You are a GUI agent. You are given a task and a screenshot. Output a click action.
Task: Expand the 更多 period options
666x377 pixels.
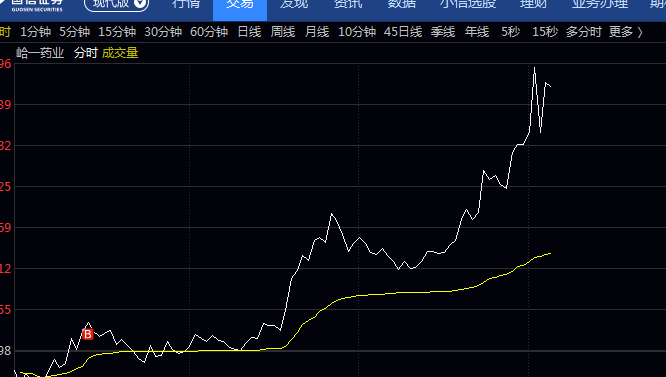coord(626,32)
